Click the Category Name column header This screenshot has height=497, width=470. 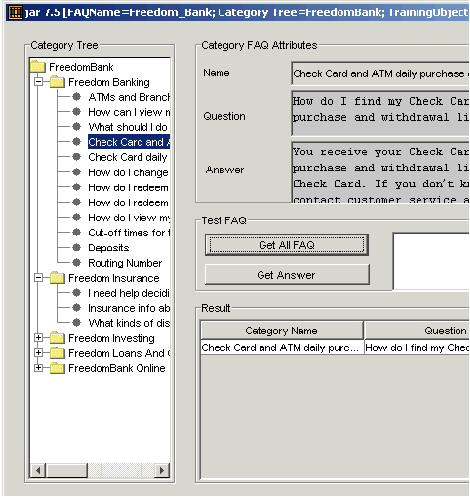pos(282,330)
